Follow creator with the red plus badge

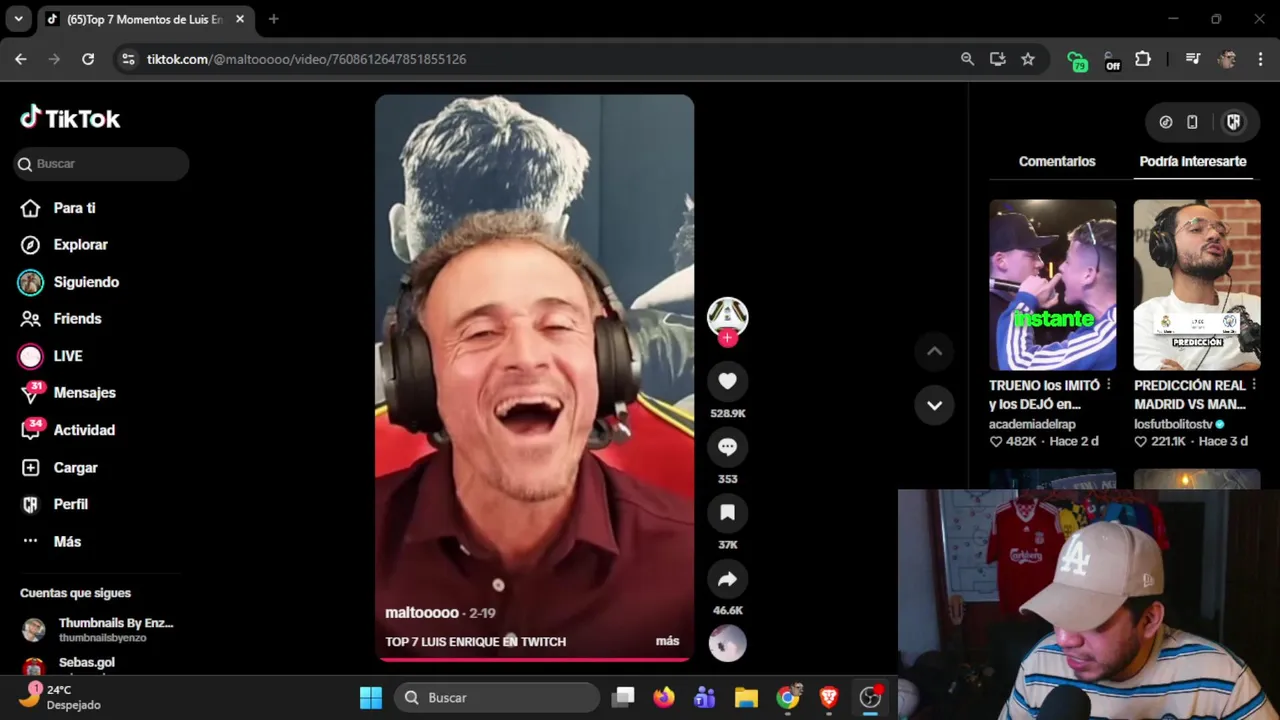pyautogui.click(x=727, y=338)
